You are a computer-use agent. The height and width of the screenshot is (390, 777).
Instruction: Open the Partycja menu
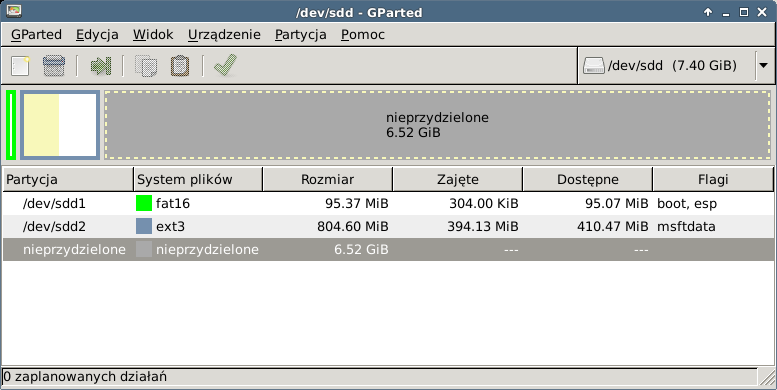(301, 35)
